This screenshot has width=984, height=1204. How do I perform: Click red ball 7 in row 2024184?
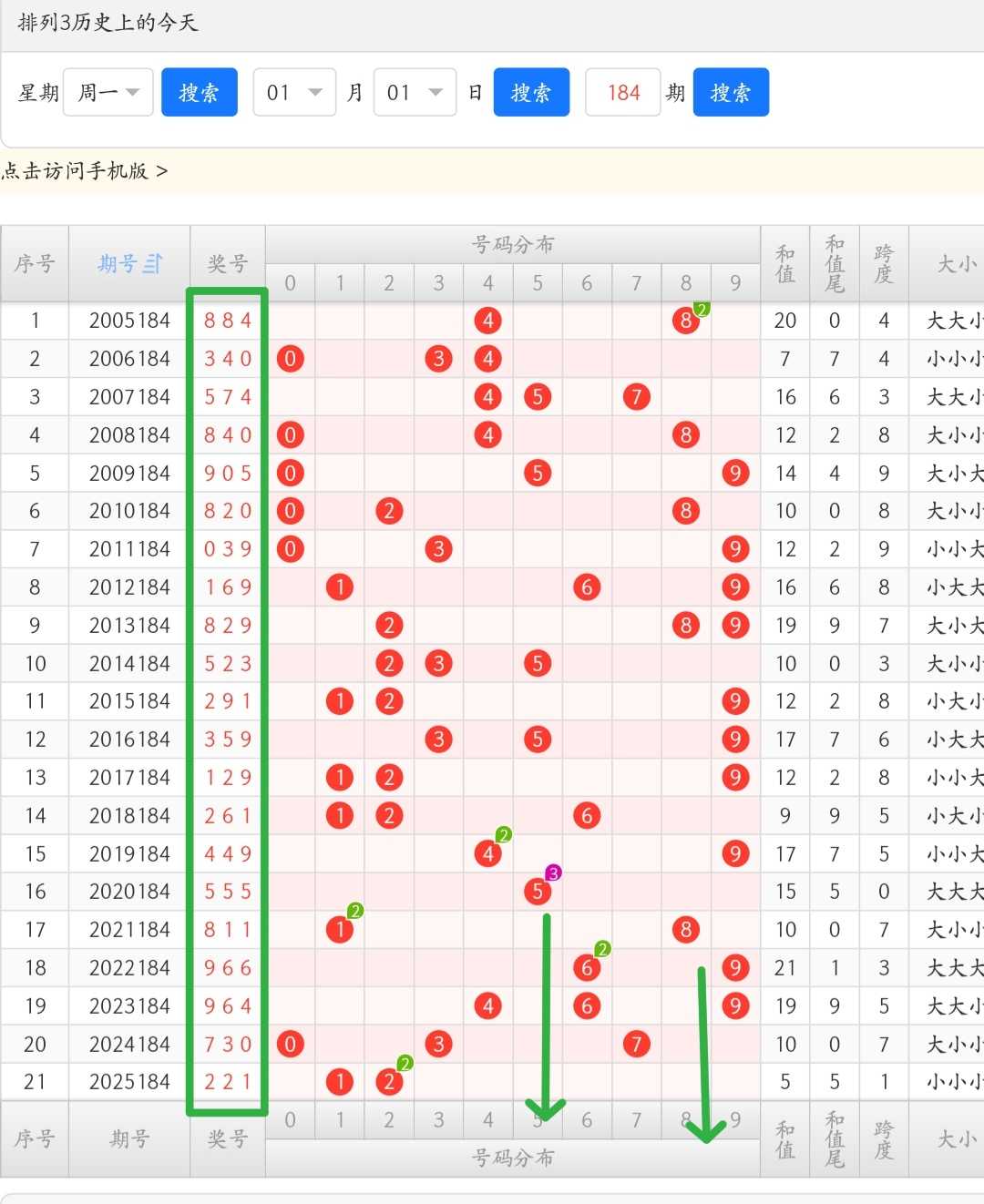click(636, 1044)
